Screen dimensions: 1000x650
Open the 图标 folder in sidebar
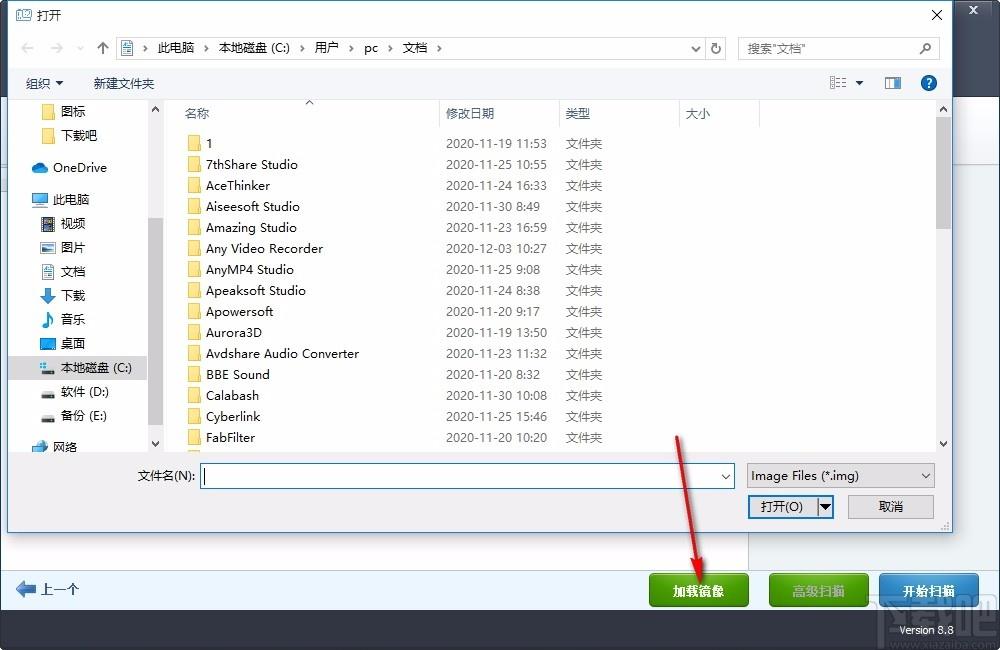click(63, 112)
